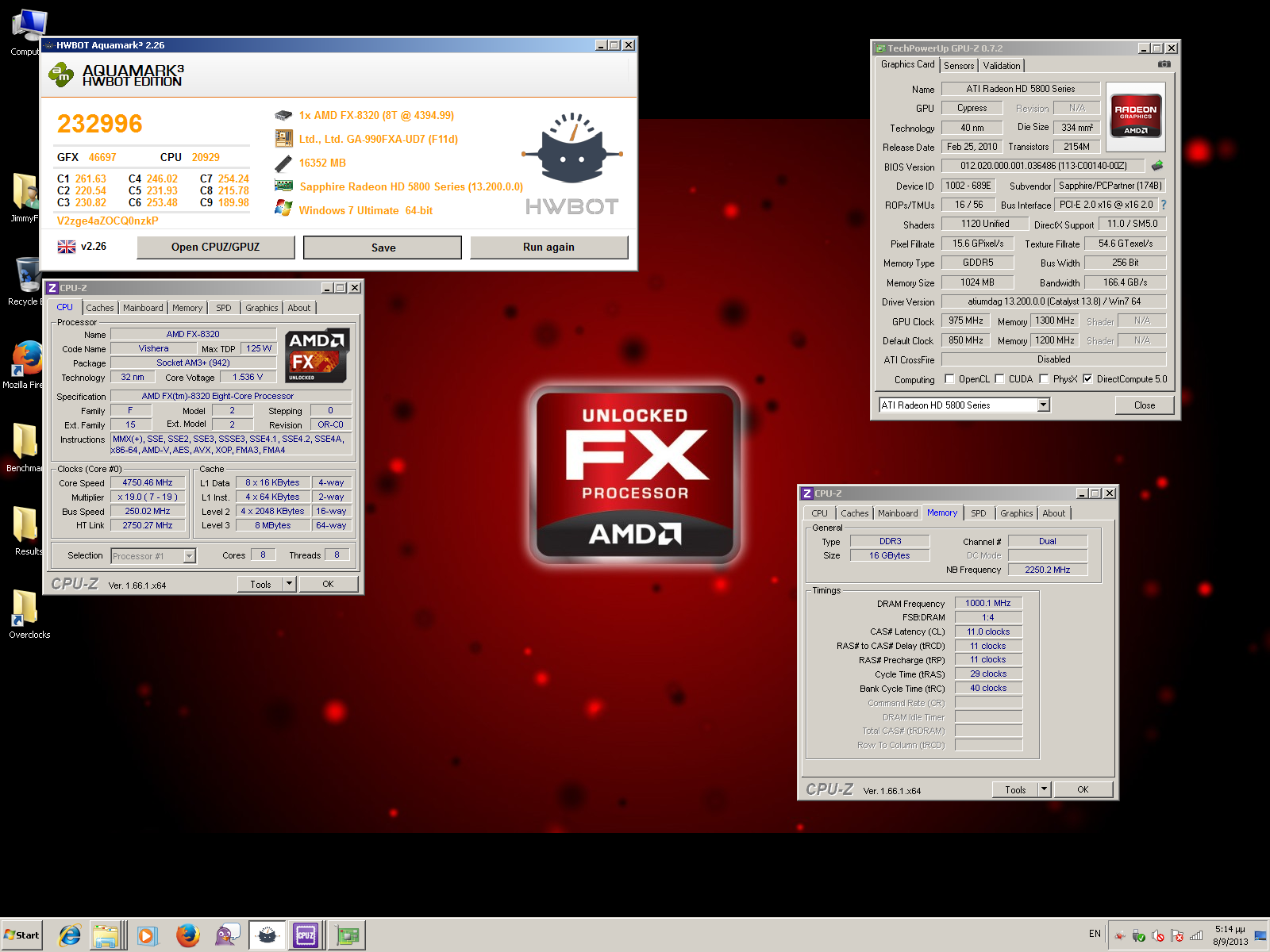1270x952 pixels.
Task: Click the EN language indicator in taskbar
Action: tap(1095, 934)
